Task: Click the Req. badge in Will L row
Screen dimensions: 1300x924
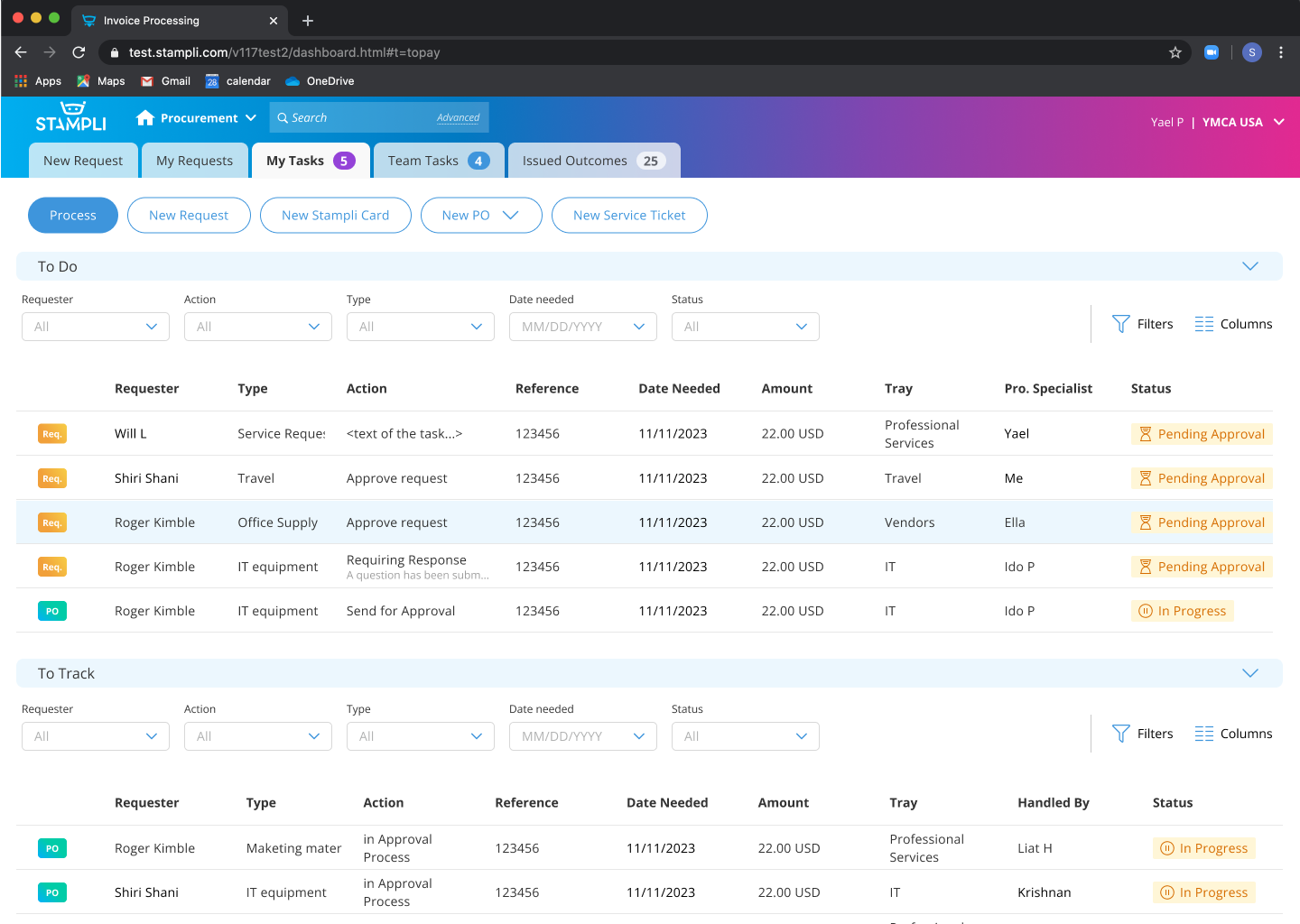Action: (52, 434)
